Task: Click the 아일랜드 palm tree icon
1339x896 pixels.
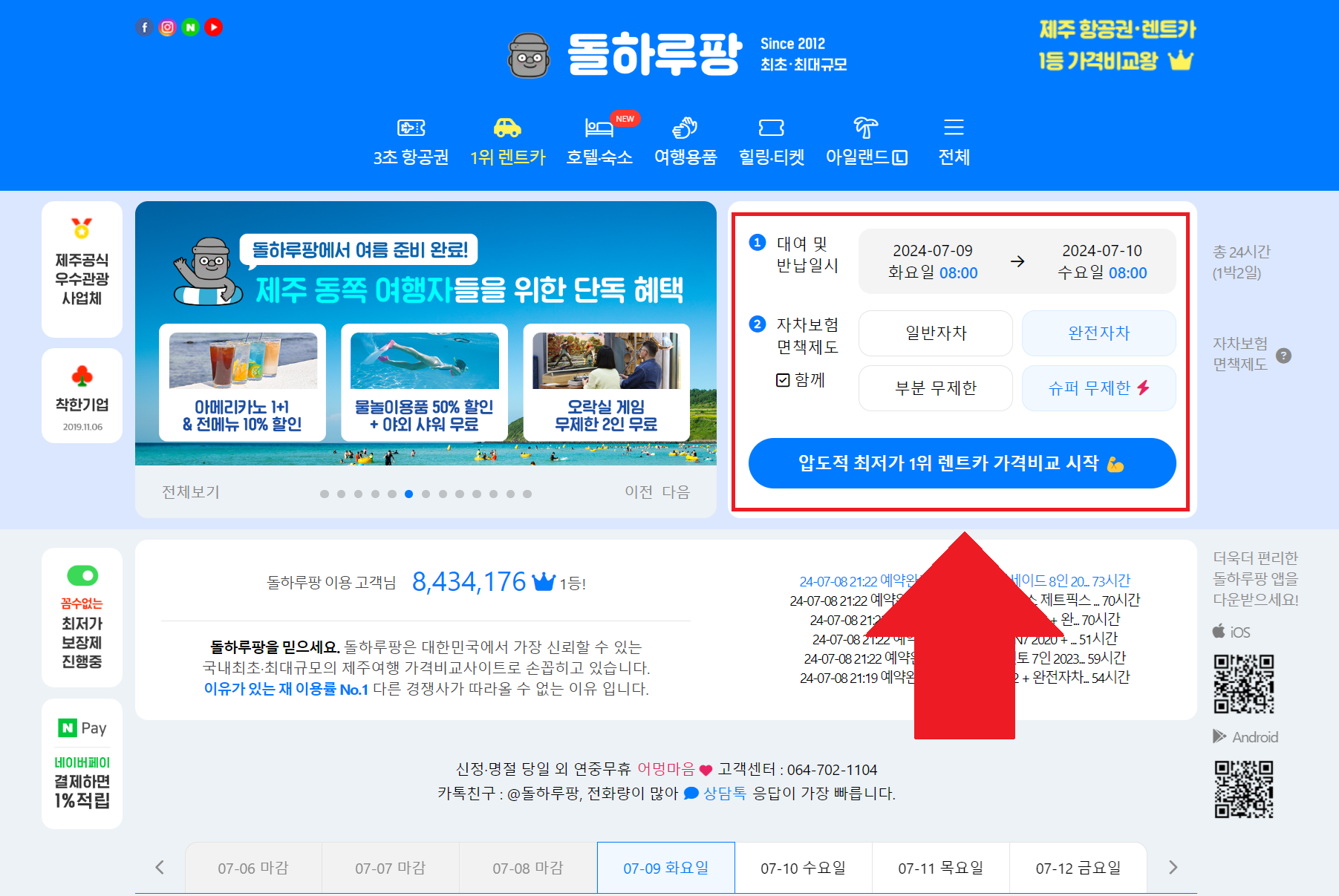Action: [x=866, y=128]
